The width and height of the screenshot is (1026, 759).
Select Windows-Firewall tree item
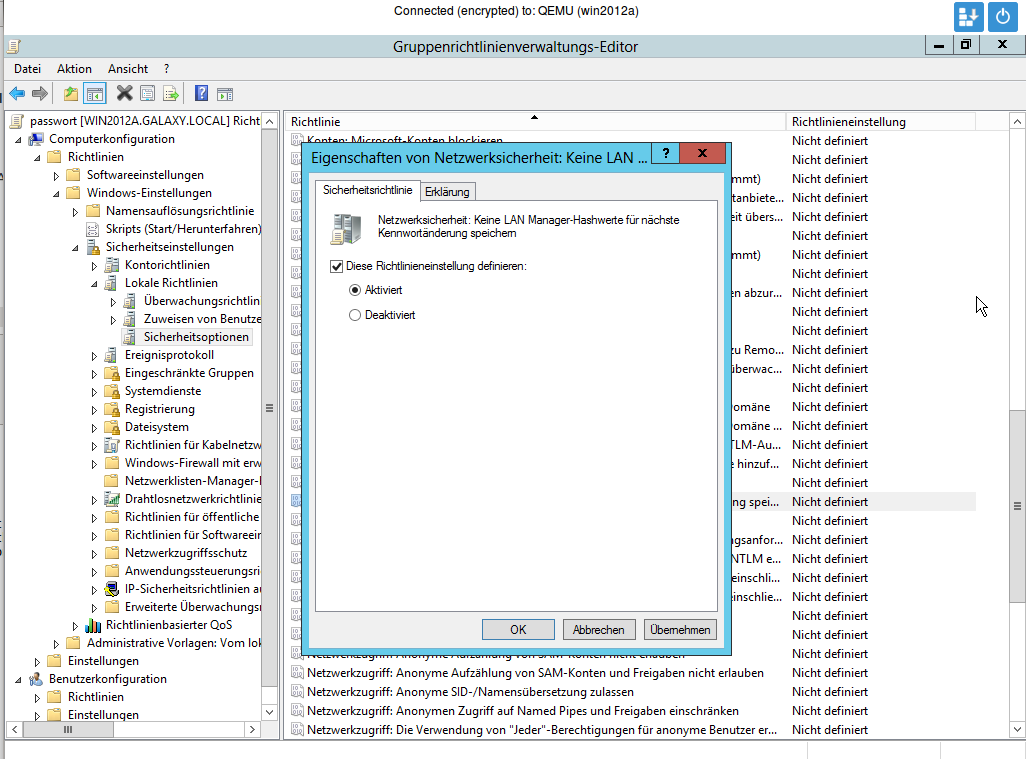tap(192, 463)
